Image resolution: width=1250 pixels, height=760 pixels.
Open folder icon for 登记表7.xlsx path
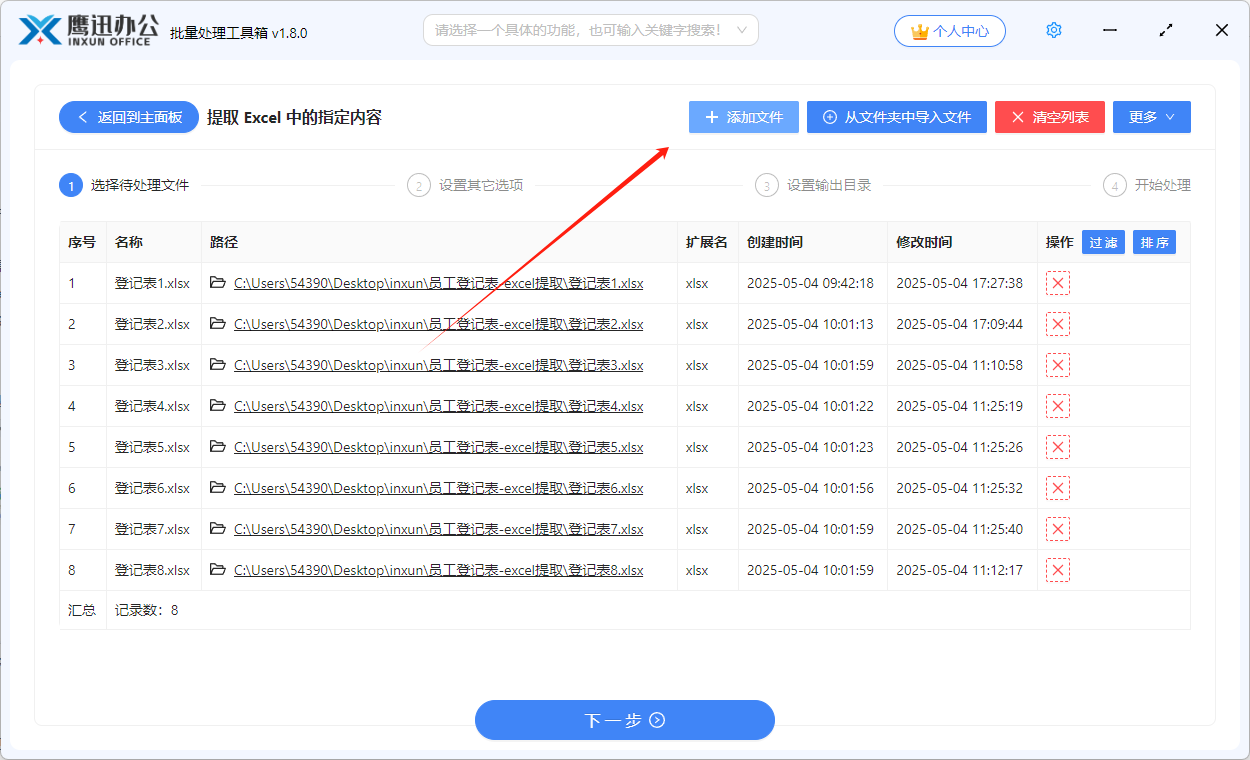[218, 529]
